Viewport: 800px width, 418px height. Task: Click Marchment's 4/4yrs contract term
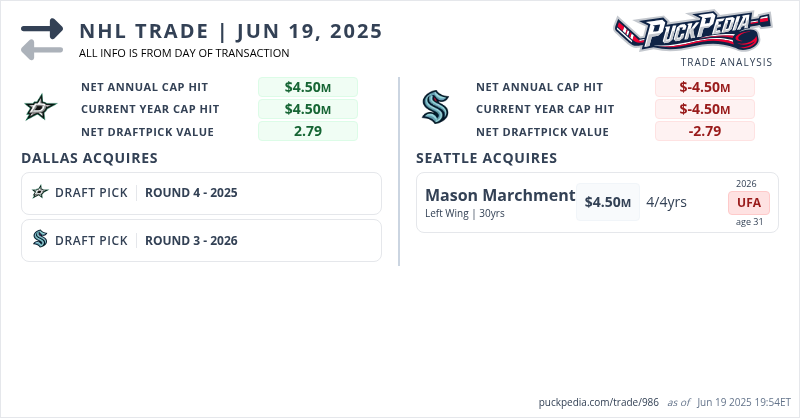pyautogui.click(x=666, y=202)
